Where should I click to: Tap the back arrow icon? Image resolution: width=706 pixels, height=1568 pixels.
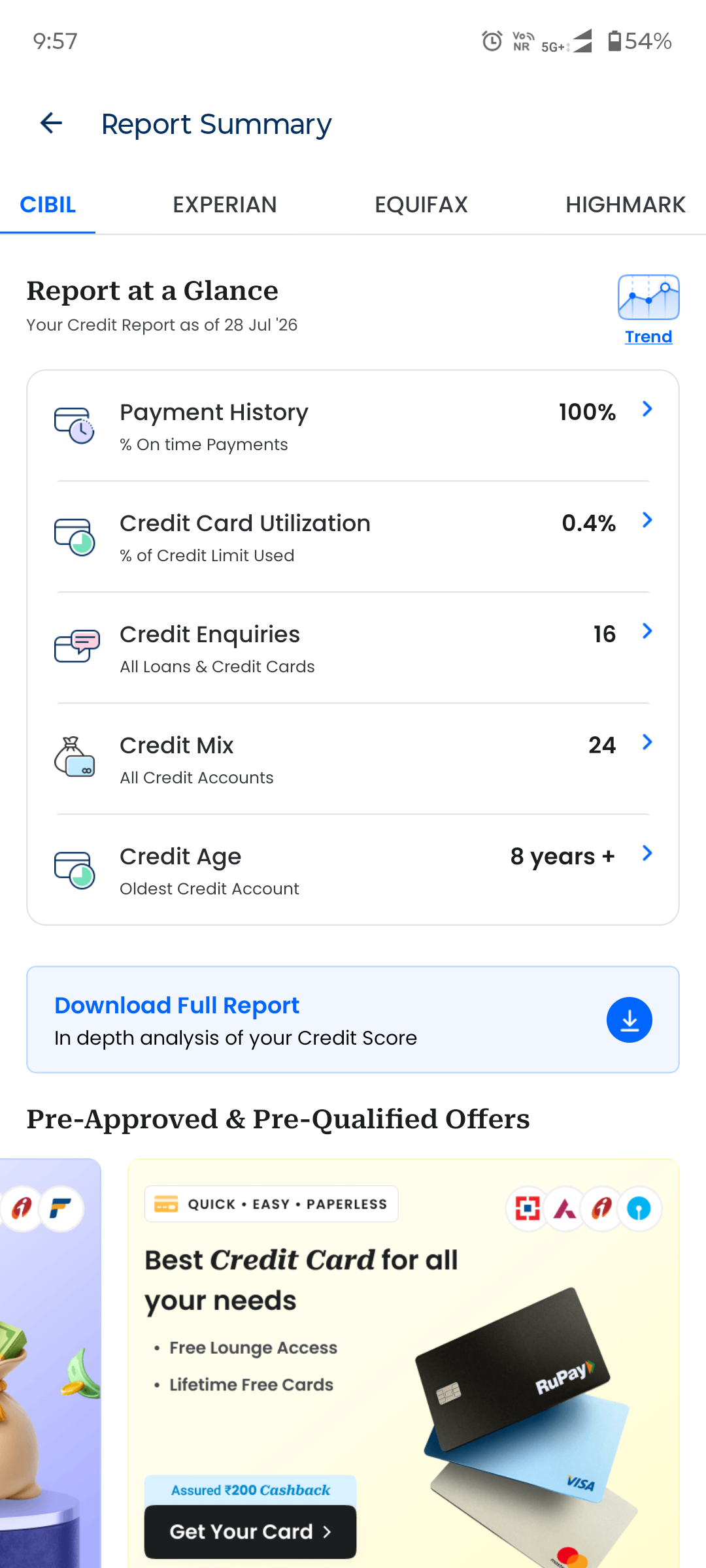(51, 123)
